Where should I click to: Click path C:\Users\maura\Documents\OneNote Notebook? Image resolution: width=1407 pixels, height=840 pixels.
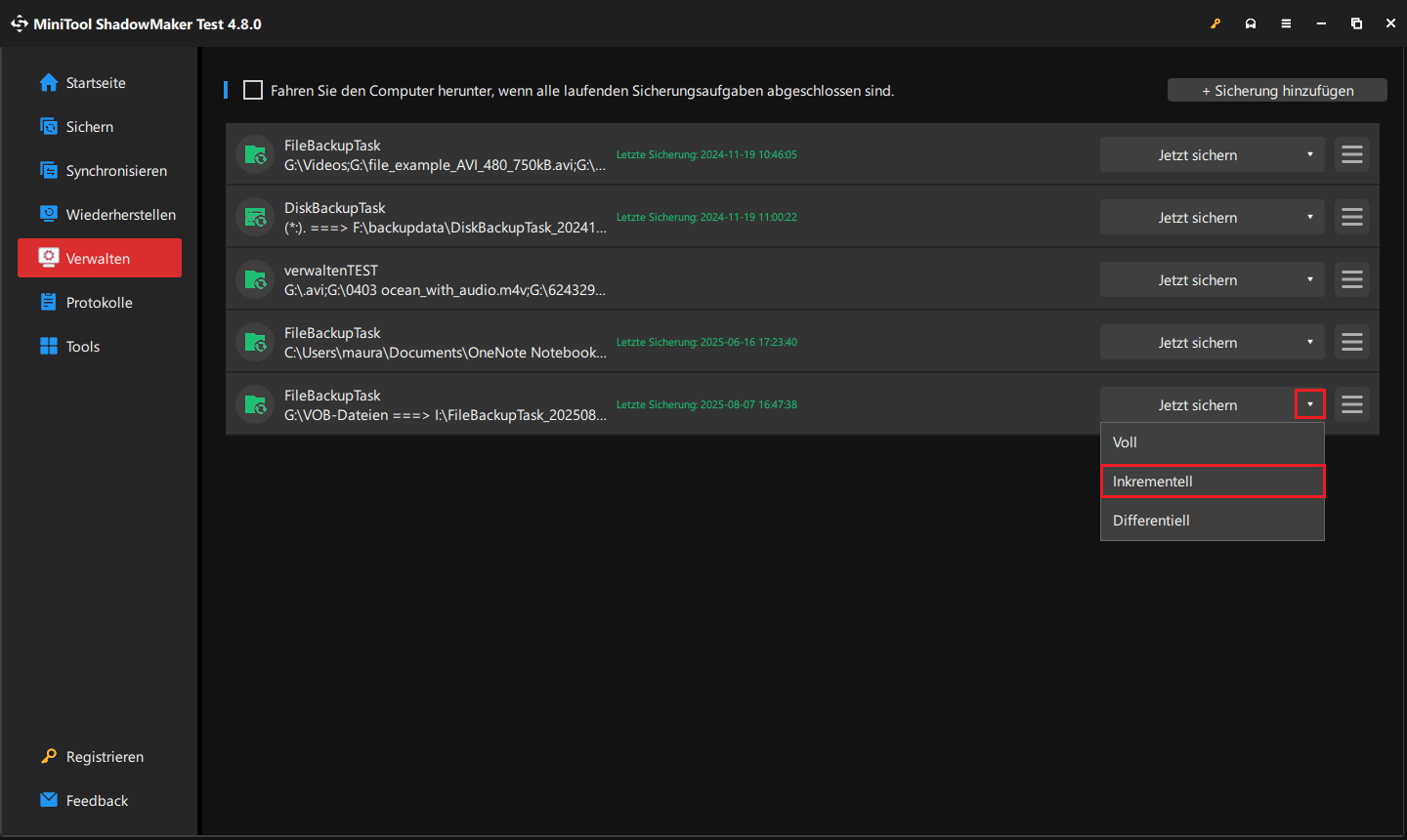point(446,353)
